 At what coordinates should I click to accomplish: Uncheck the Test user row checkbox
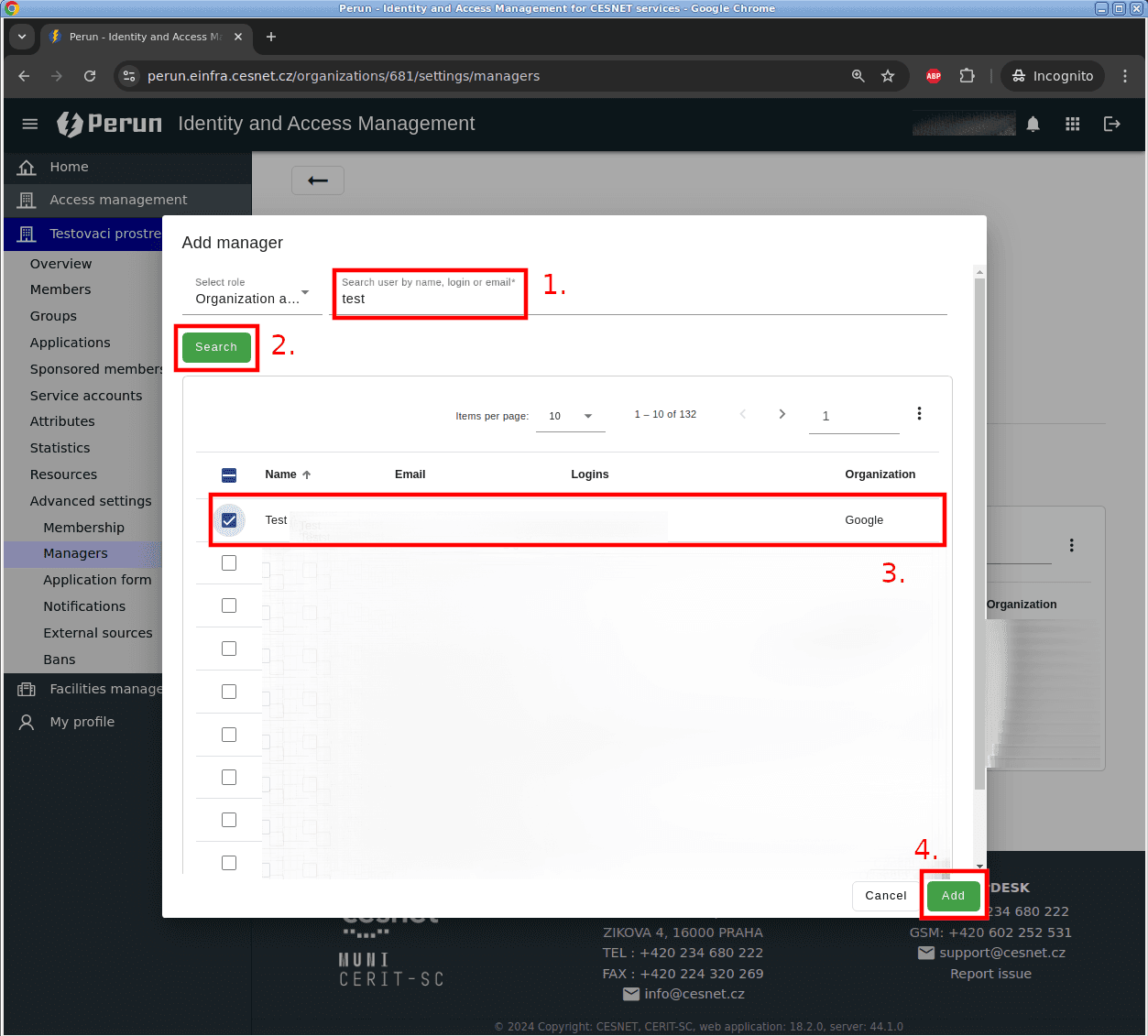click(229, 520)
